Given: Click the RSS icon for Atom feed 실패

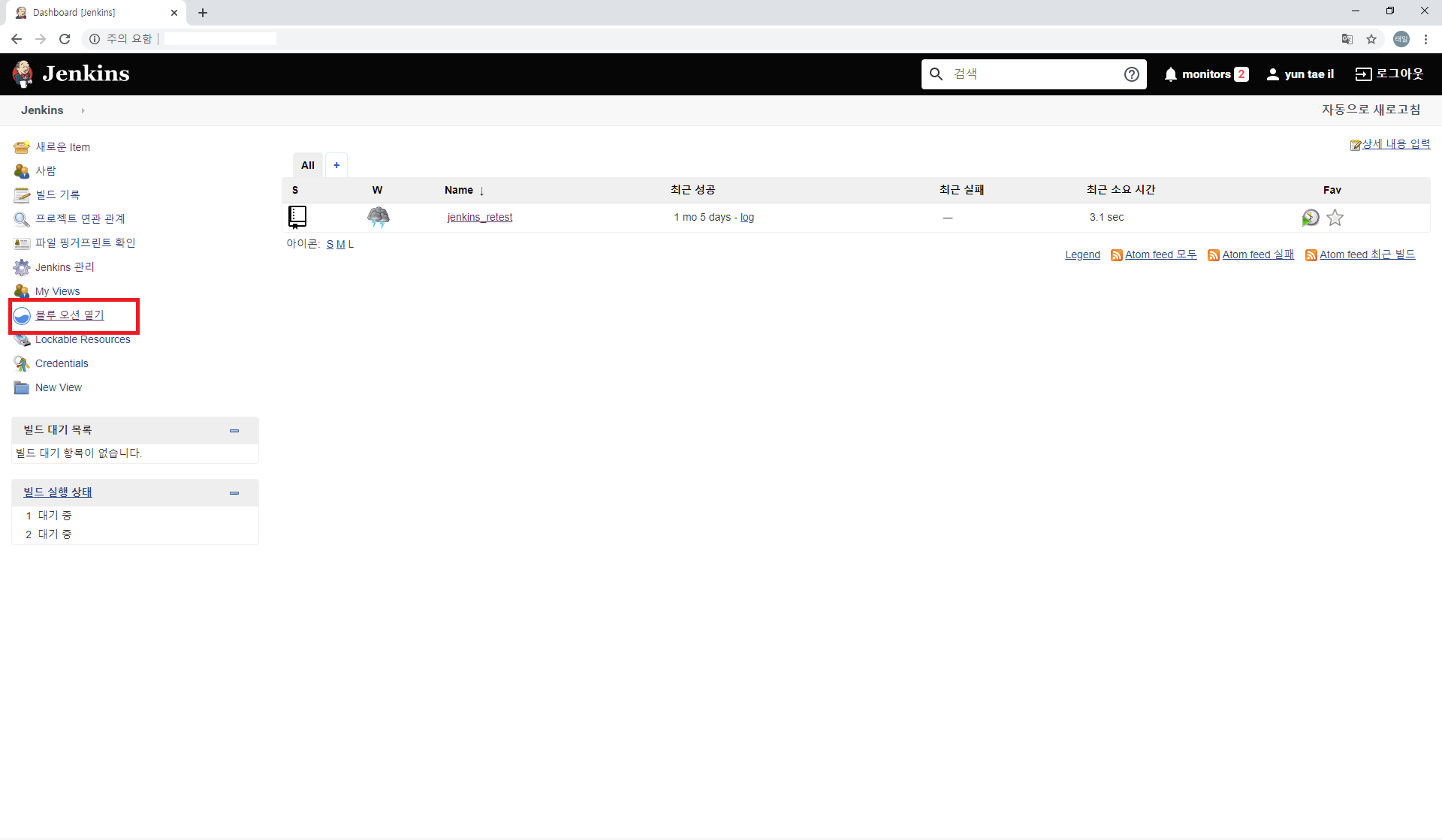Looking at the screenshot, I should pyautogui.click(x=1214, y=255).
